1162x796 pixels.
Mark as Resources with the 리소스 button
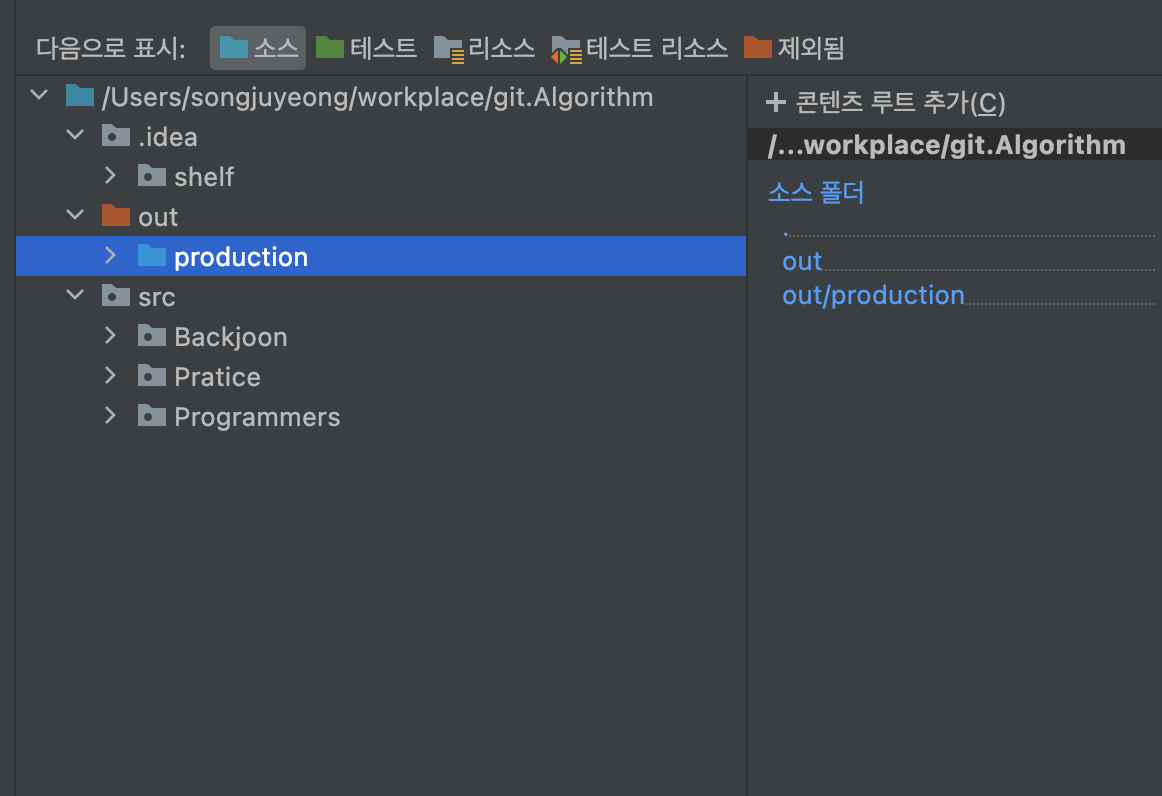484,48
